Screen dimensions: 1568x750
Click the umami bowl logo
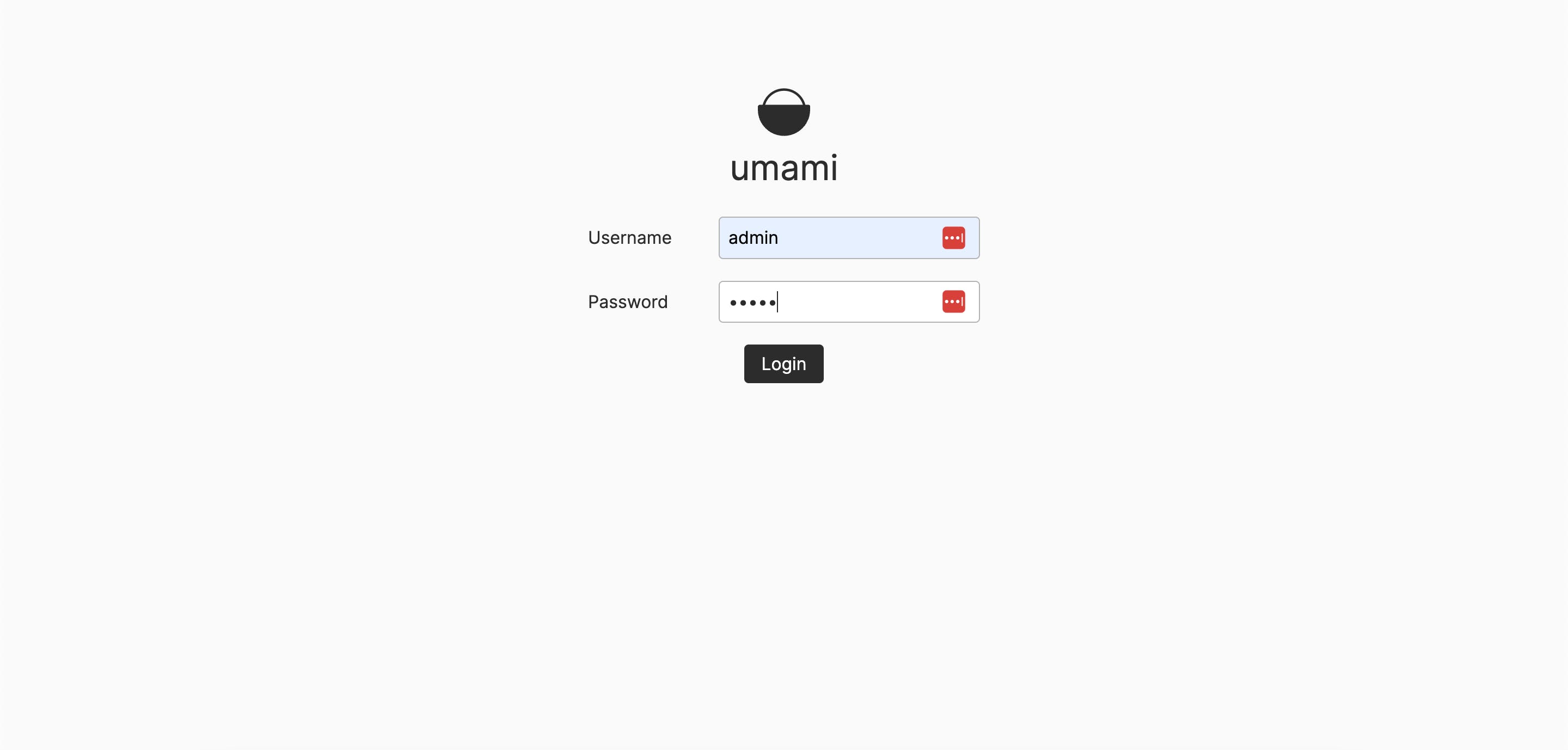[x=783, y=113]
